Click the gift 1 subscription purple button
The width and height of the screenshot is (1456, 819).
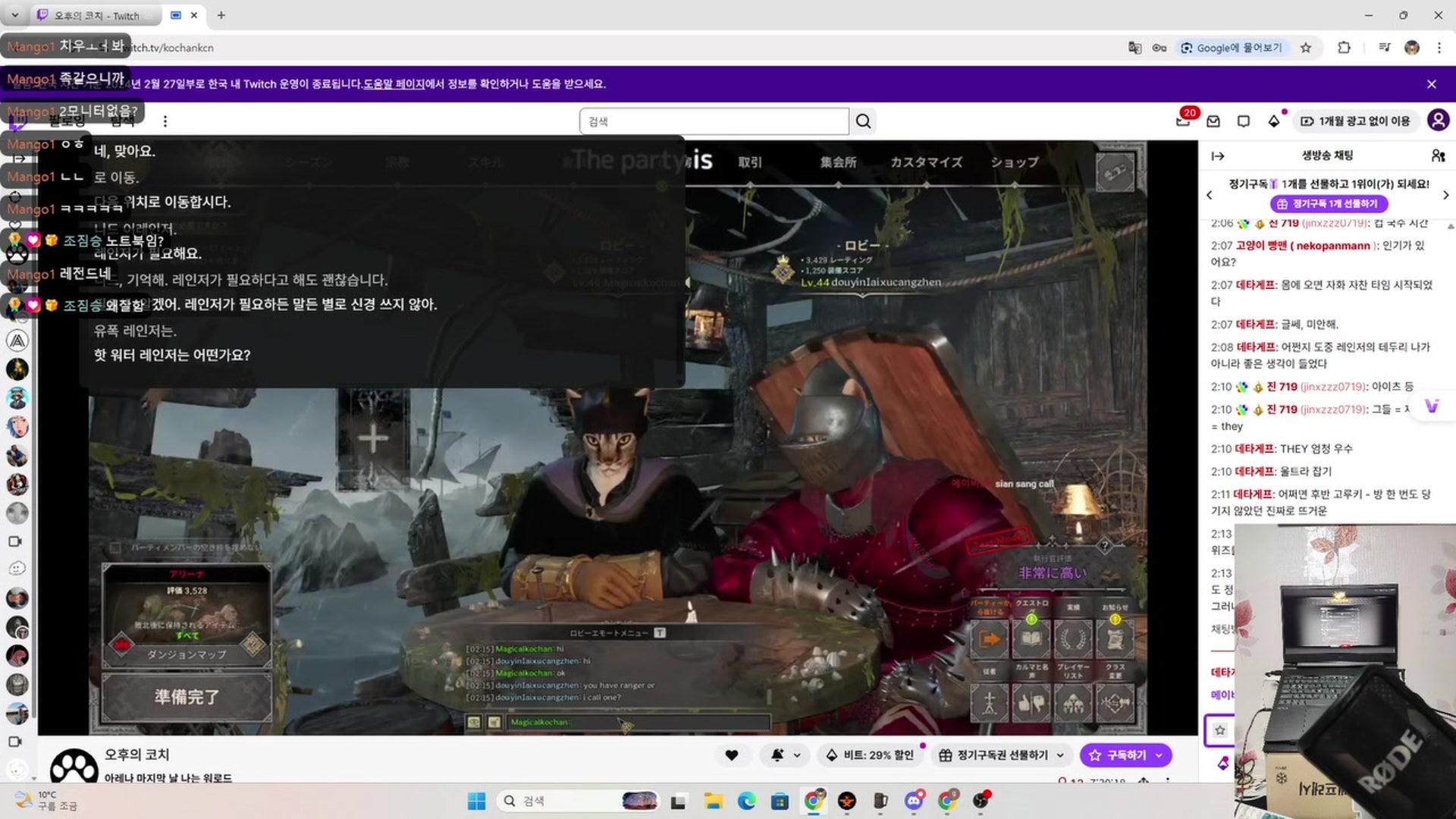(1329, 204)
